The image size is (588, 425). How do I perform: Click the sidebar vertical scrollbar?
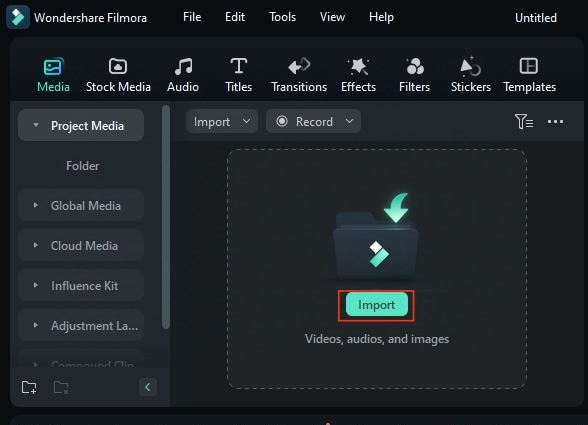(x=166, y=217)
